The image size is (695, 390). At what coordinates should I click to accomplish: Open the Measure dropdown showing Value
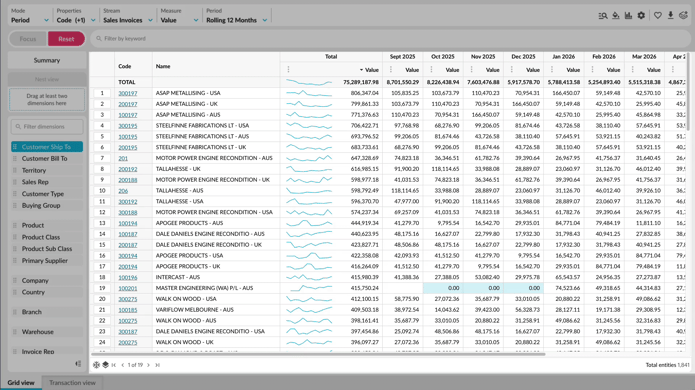(179, 16)
